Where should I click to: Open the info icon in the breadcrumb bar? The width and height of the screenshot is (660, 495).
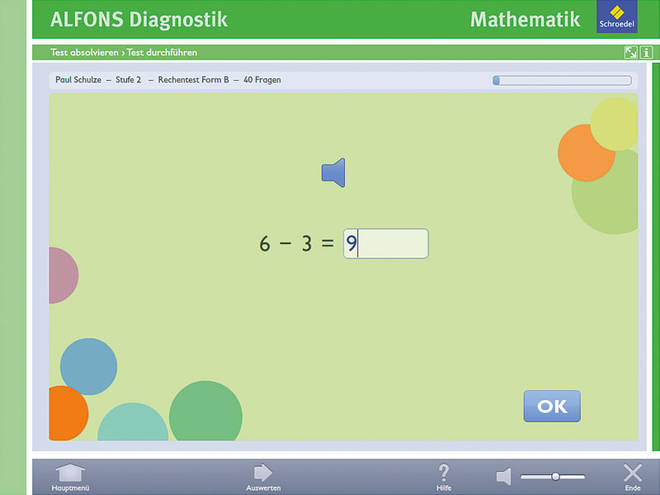647,53
